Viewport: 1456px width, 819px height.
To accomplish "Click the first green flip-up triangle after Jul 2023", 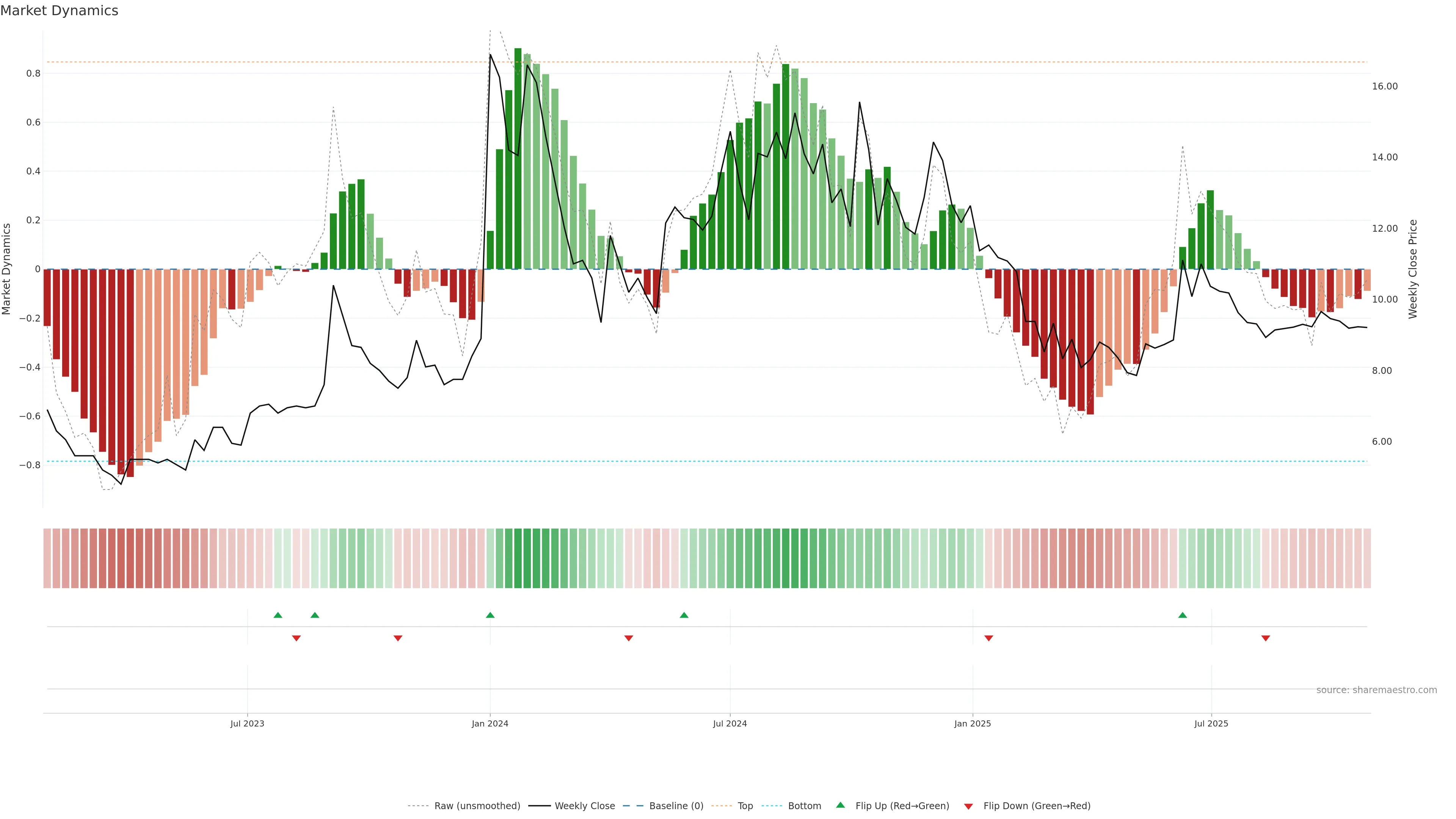I will click(278, 615).
